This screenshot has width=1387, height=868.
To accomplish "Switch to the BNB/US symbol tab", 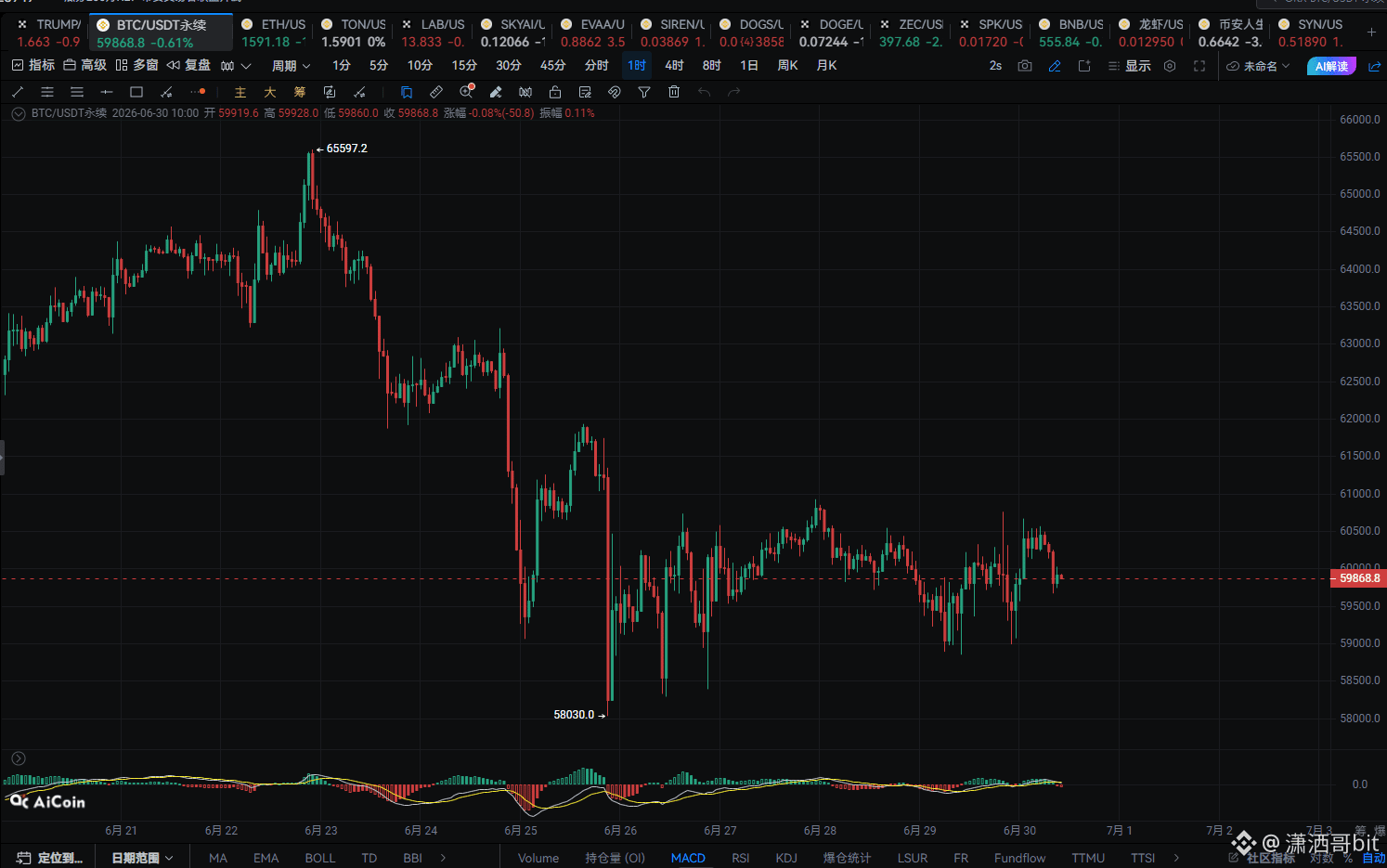I will click(1071, 32).
